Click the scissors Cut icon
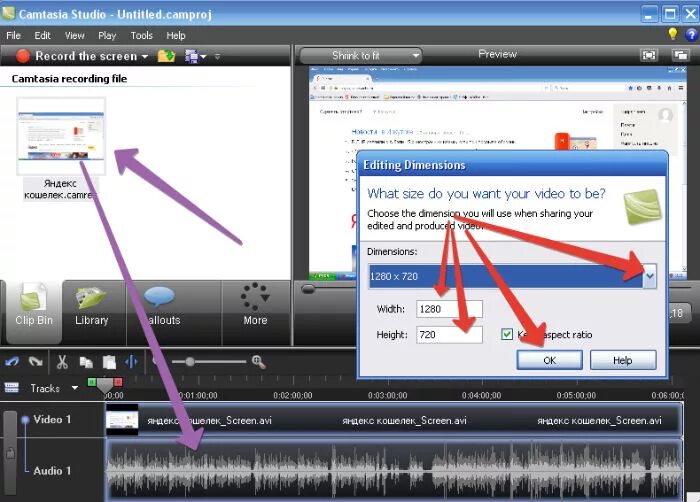 click(x=62, y=362)
